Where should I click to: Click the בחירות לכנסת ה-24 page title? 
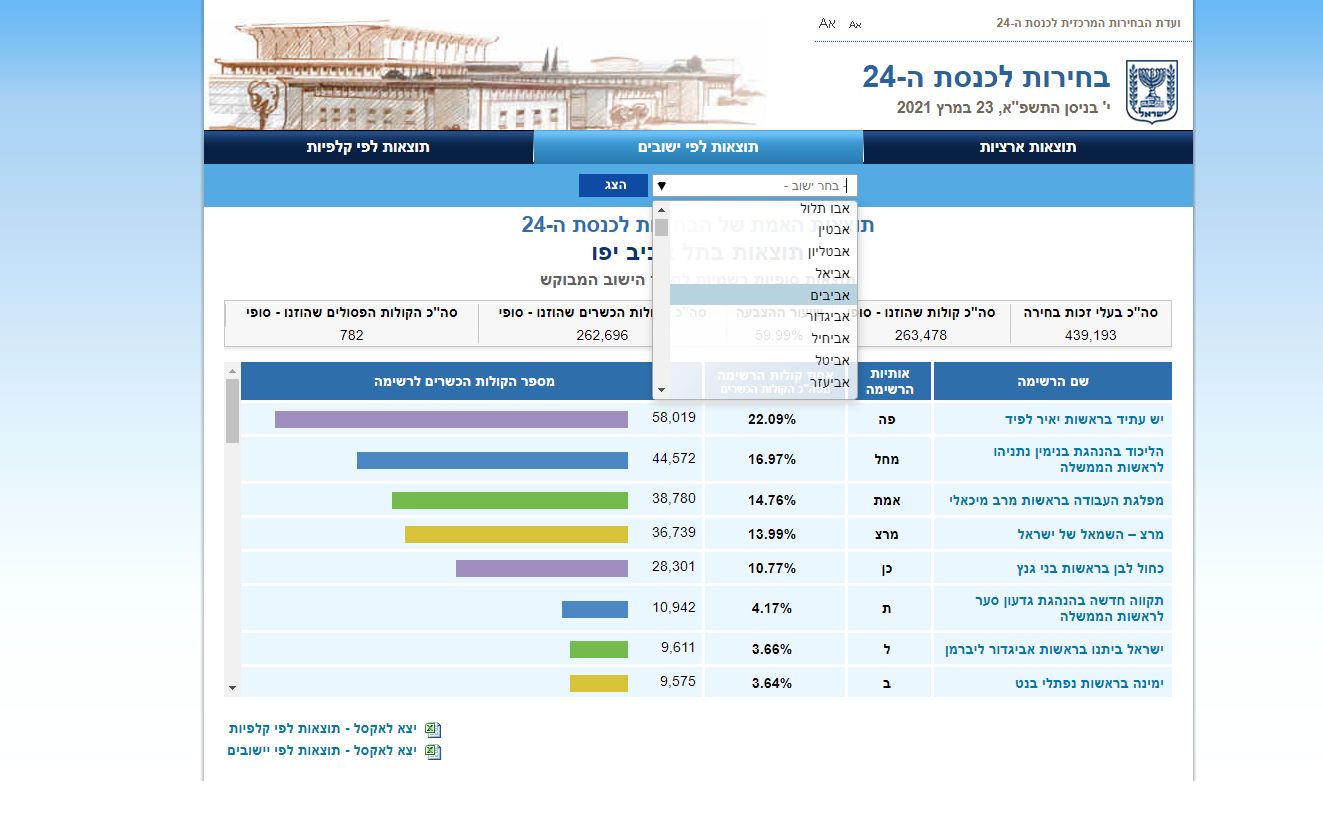click(986, 77)
